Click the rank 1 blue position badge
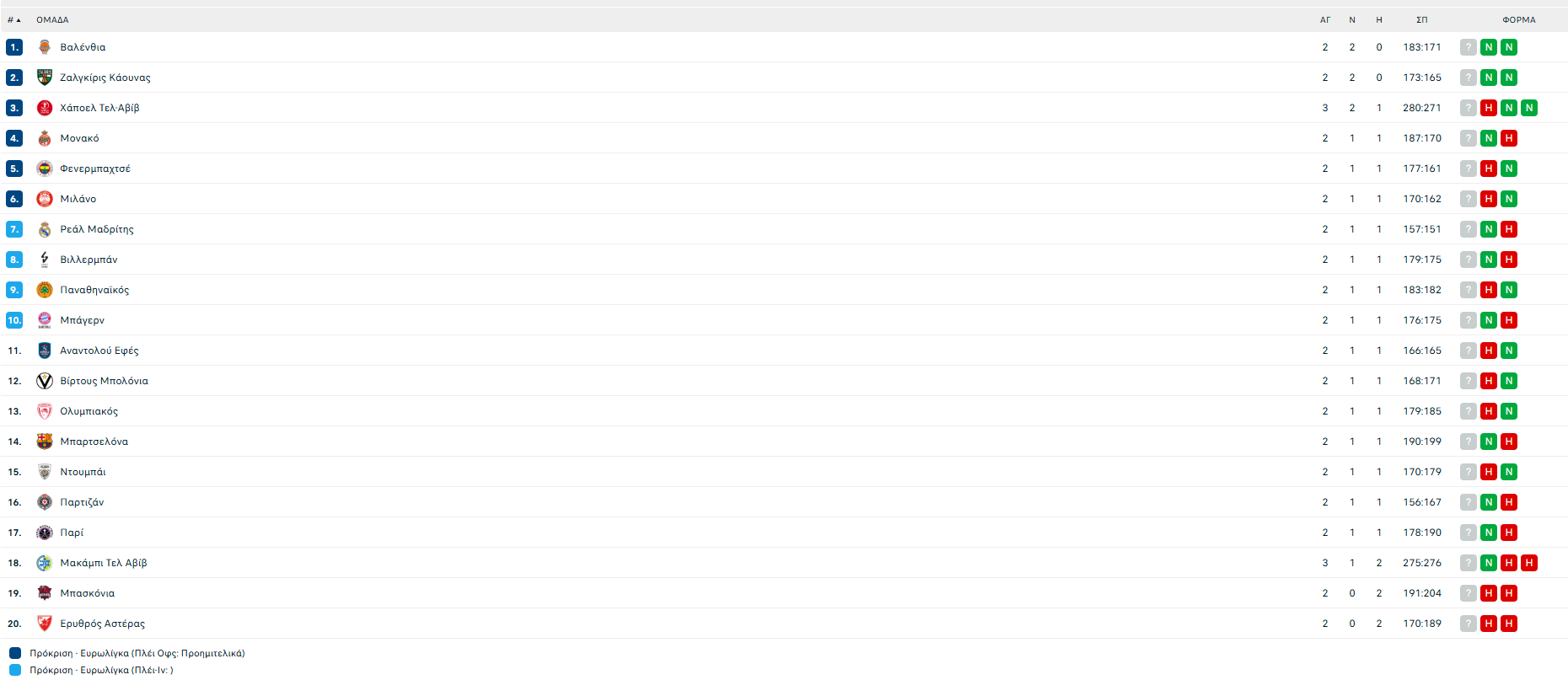Image resolution: width=1568 pixels, height=696 pixels. 14,47
